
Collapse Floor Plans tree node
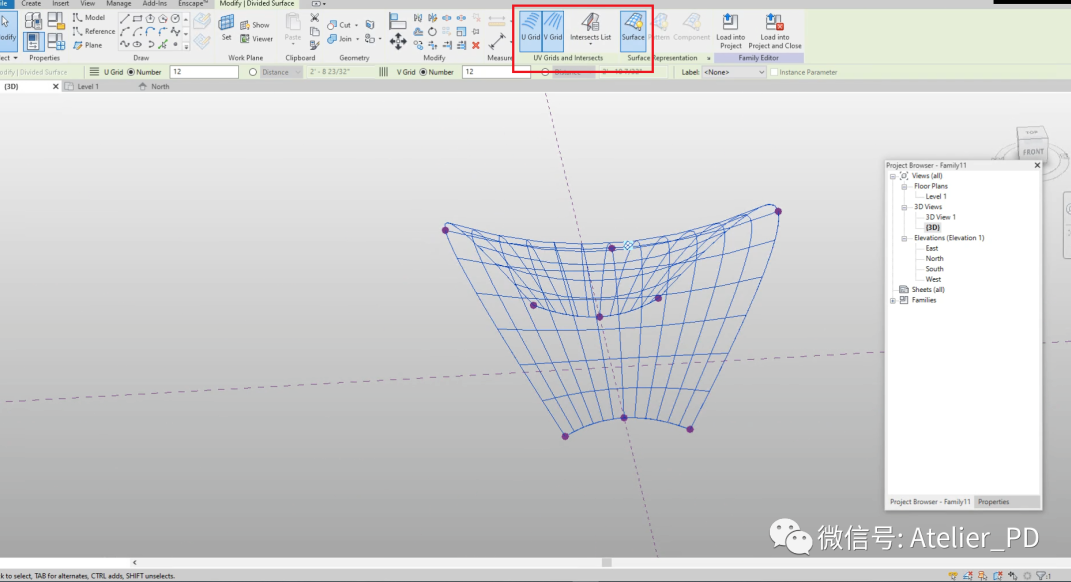pyautogui.click(x=904, y=186)
